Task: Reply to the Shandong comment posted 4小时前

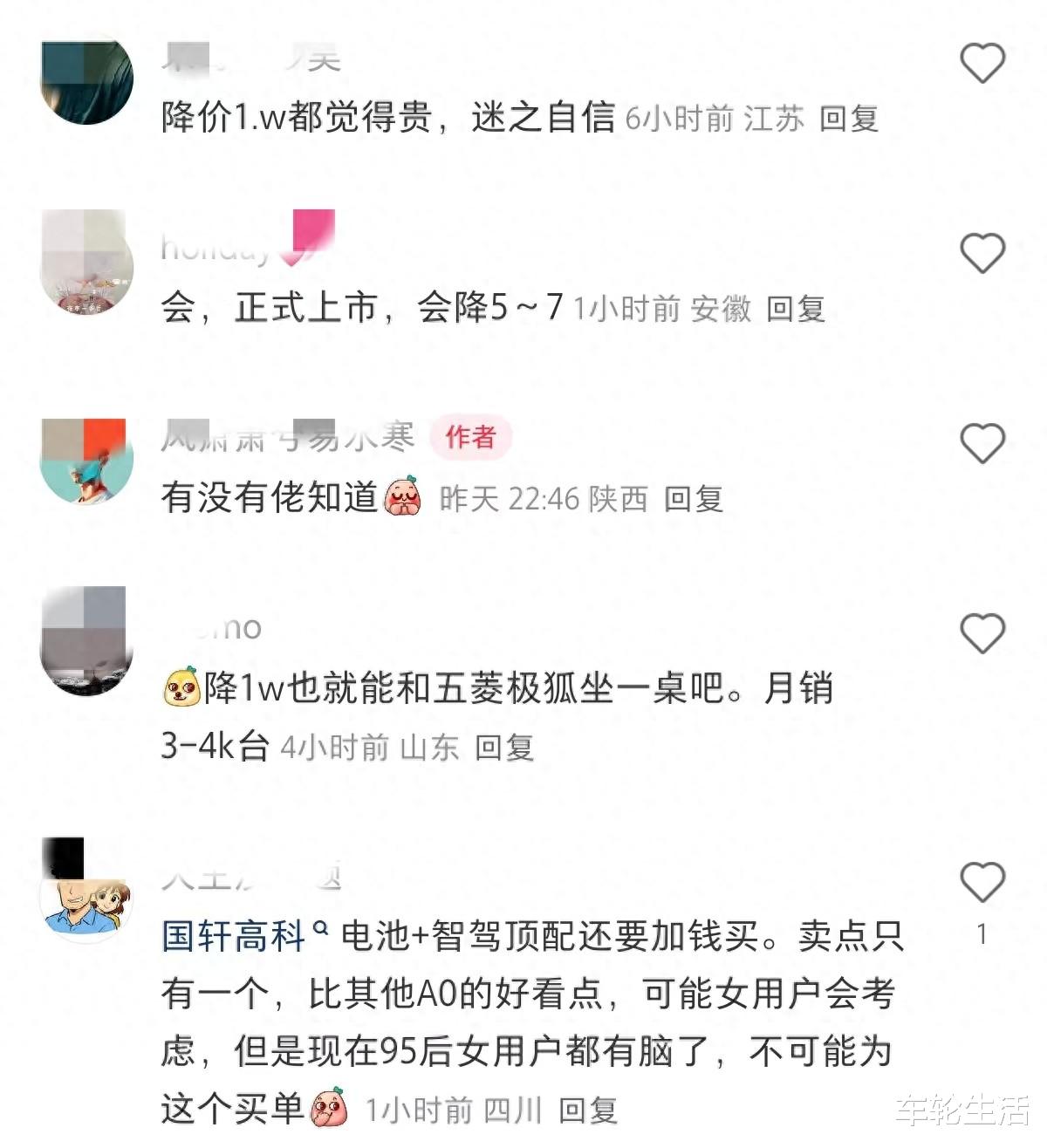Action: coord(504,748)
